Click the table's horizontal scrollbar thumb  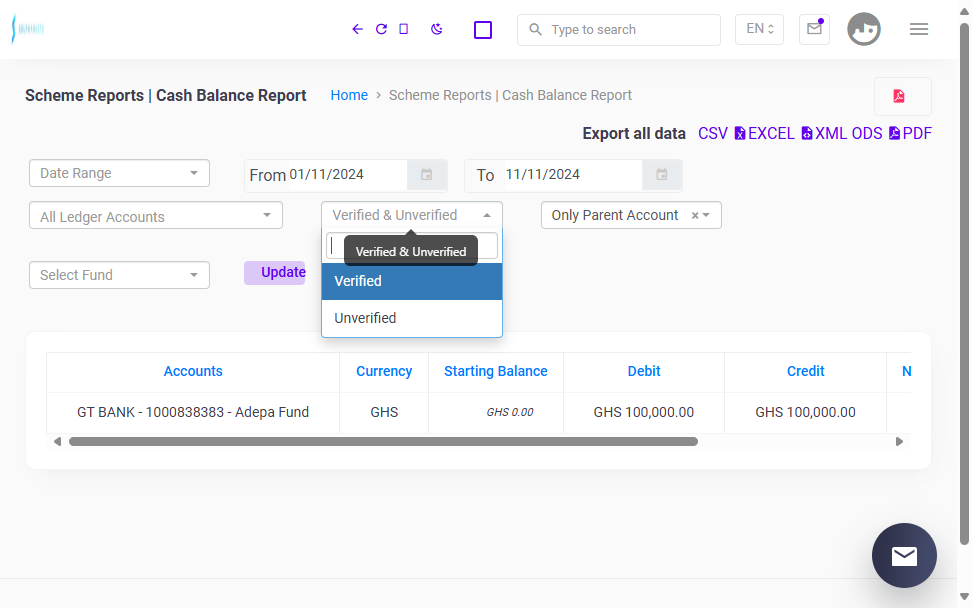click(x=383, y=441)
